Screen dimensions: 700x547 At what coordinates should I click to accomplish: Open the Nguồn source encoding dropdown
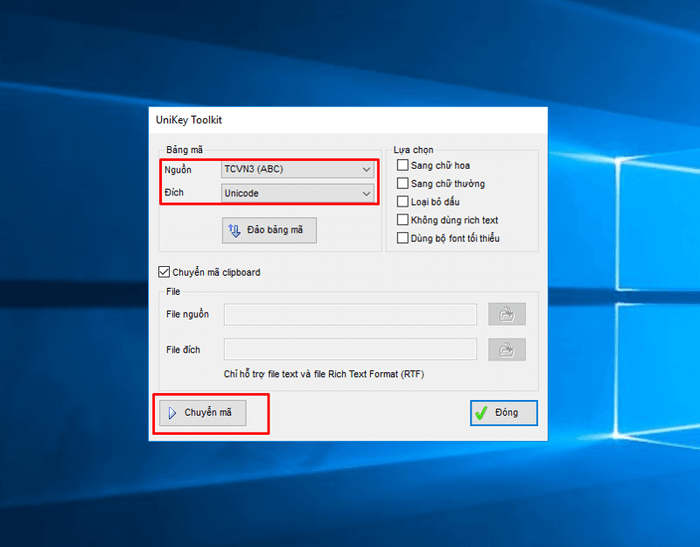[x=297, y=169]
